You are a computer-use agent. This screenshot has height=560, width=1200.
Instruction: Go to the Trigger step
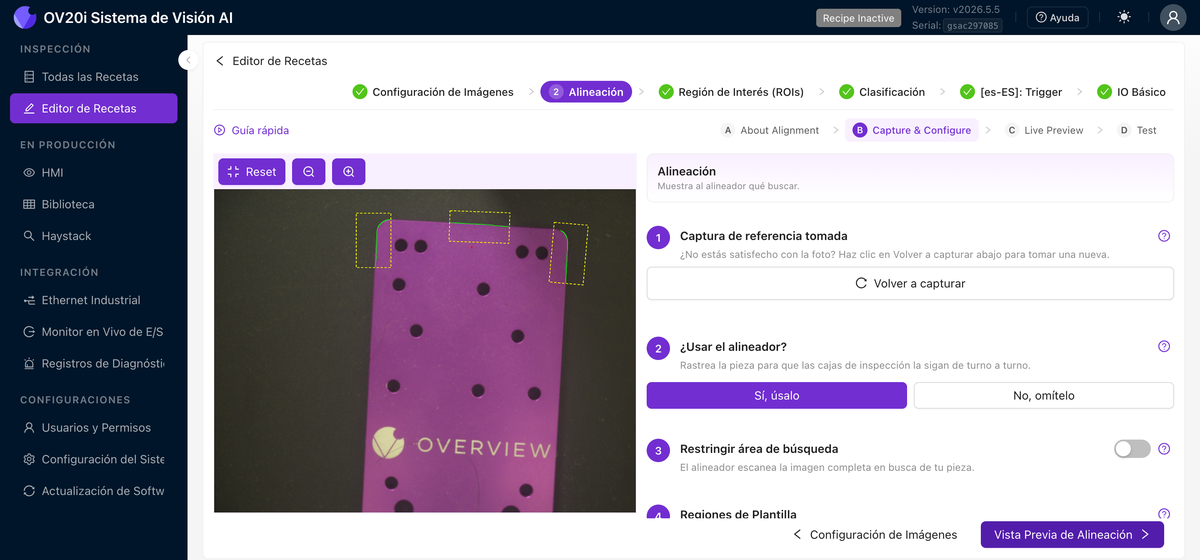click(x=1011, y=92)
